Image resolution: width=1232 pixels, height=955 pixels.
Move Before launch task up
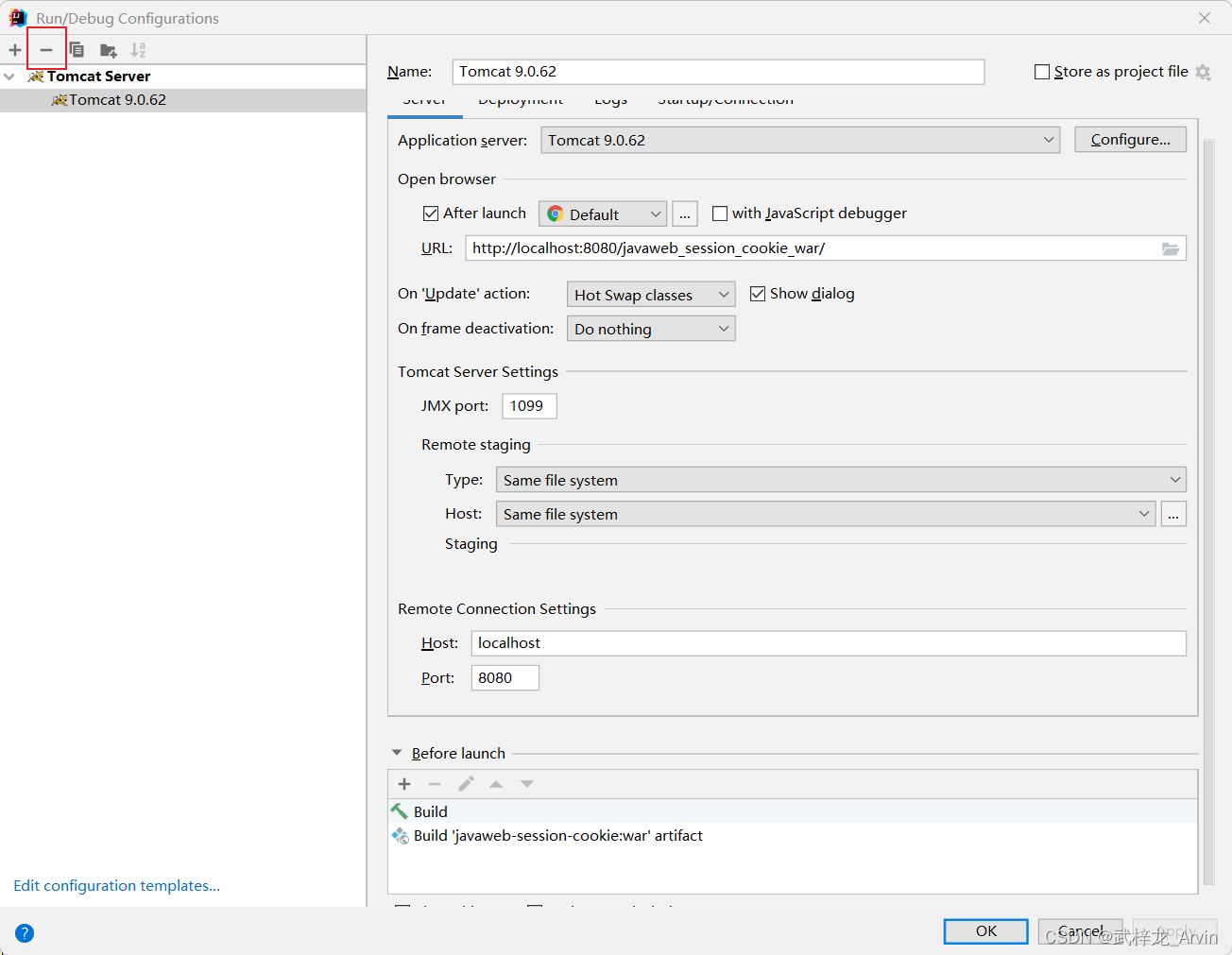496,784
